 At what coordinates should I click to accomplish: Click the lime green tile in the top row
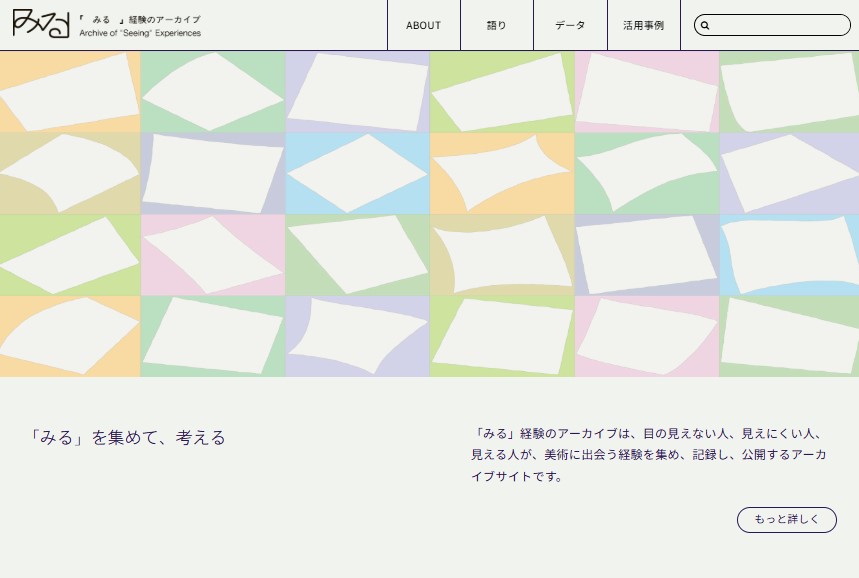(x=502, y=92)
